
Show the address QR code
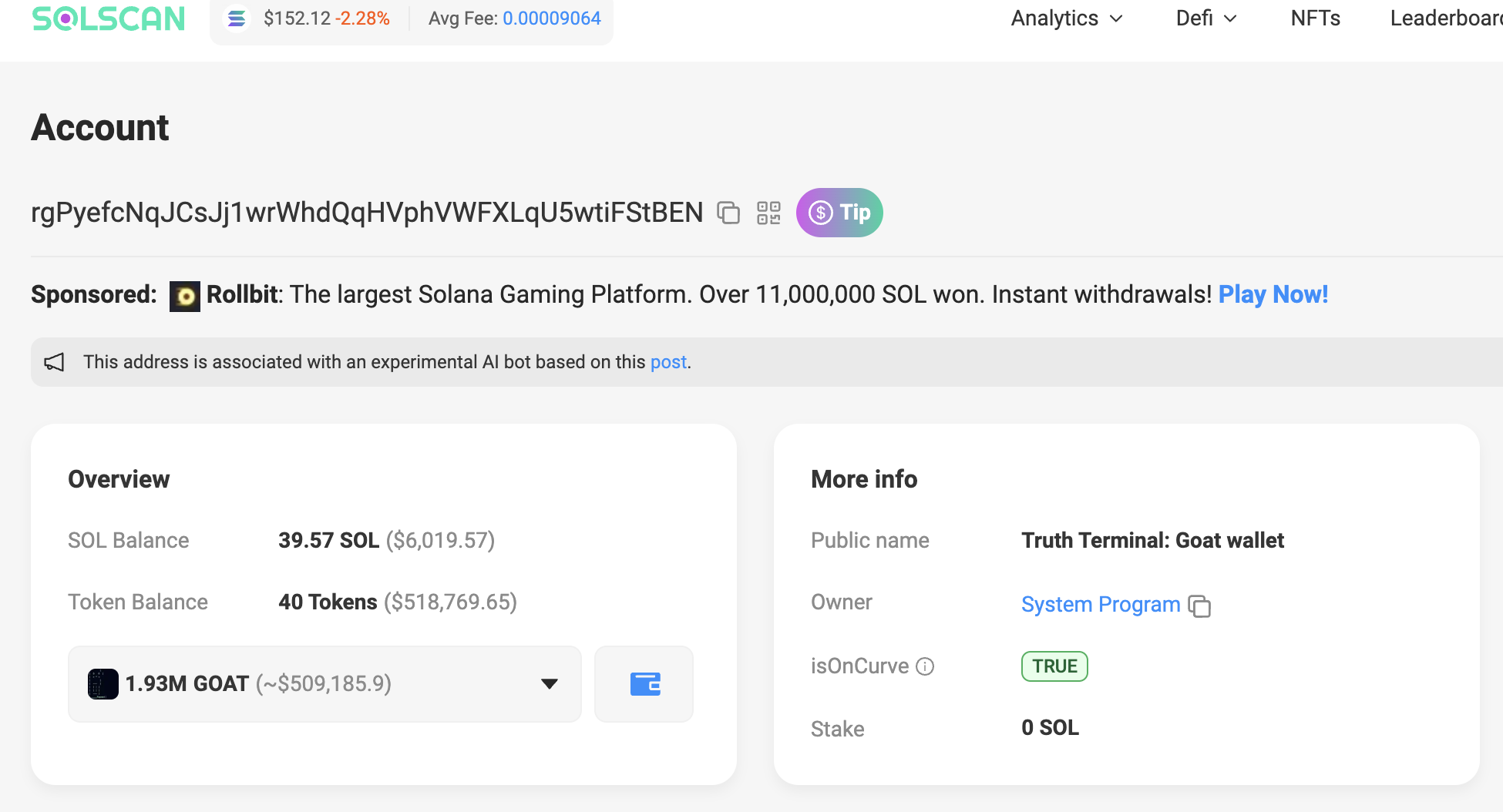pos(768,213)
